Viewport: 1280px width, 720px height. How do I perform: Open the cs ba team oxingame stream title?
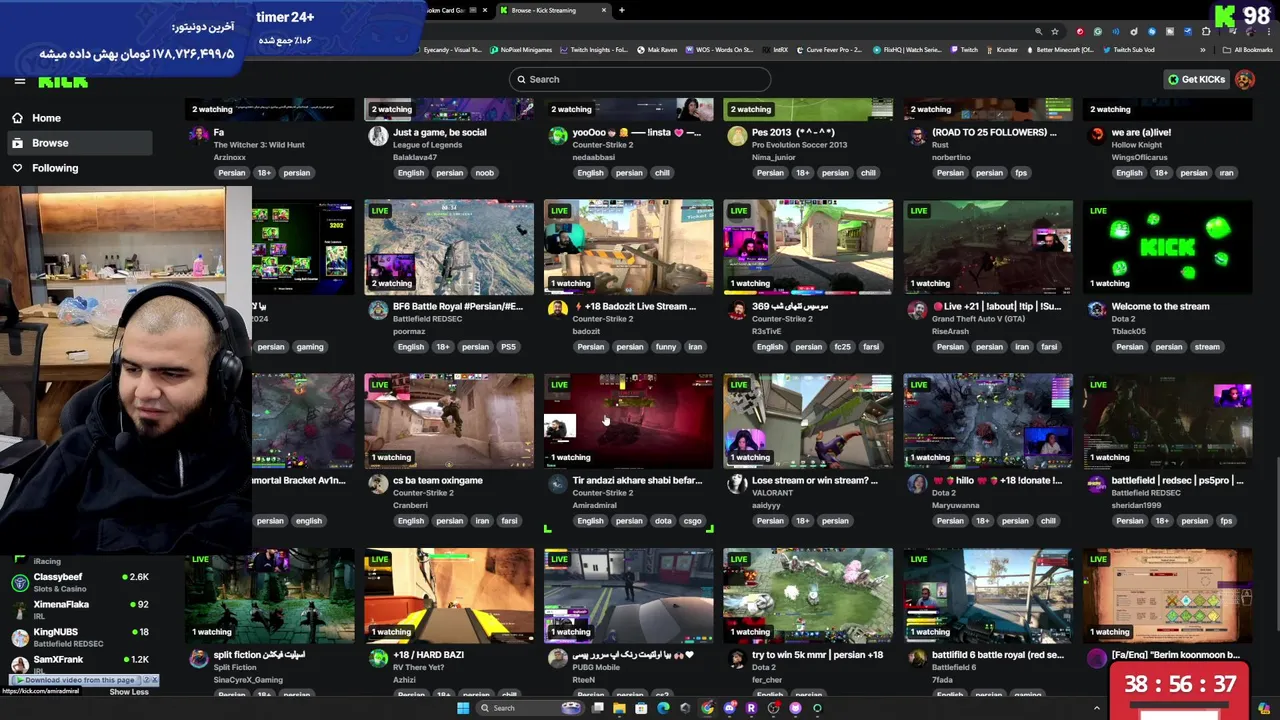[438, 480]
